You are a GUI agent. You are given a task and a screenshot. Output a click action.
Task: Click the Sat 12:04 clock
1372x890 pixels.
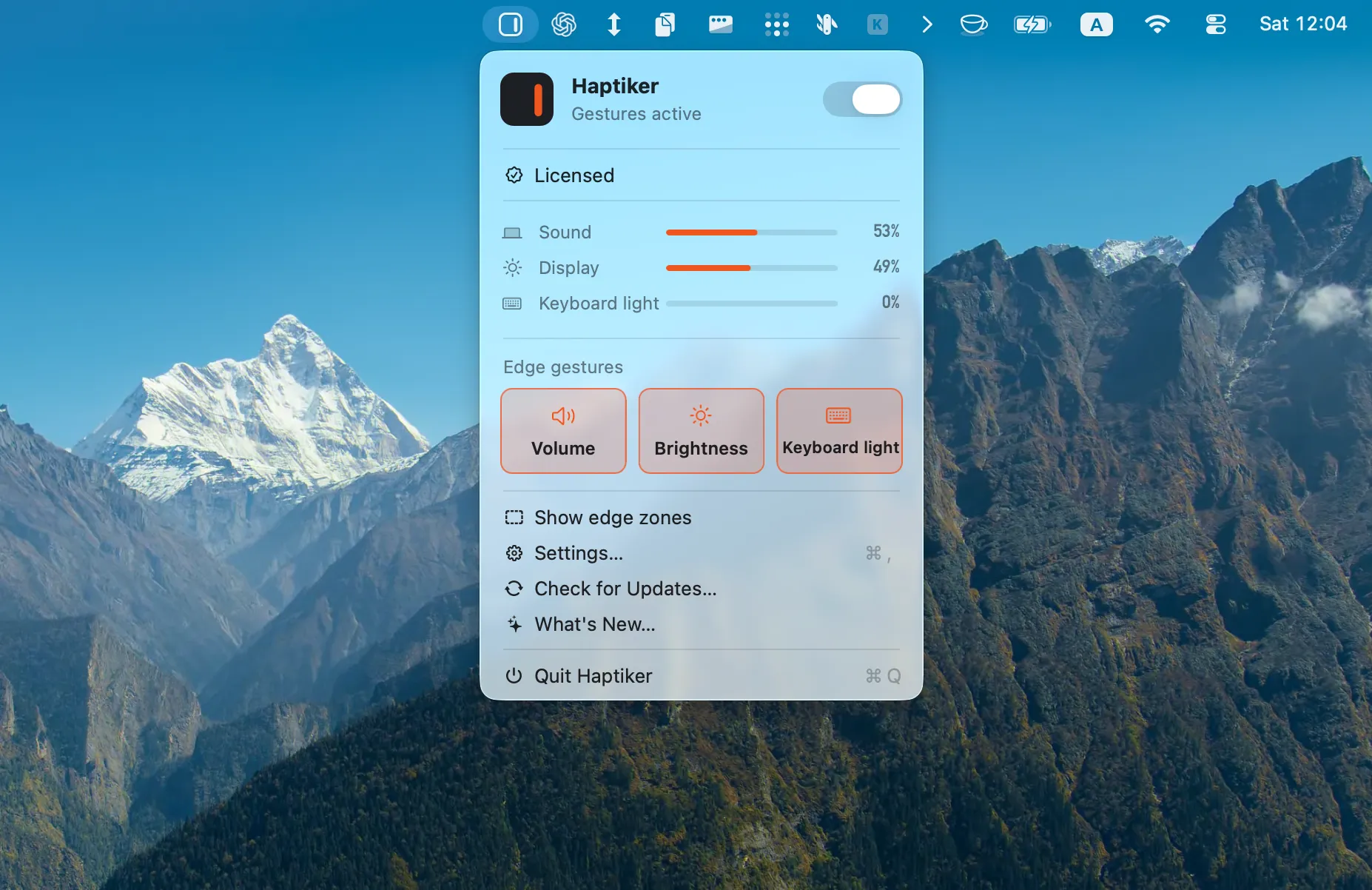pyautogui.click(x=1303, y=24)
